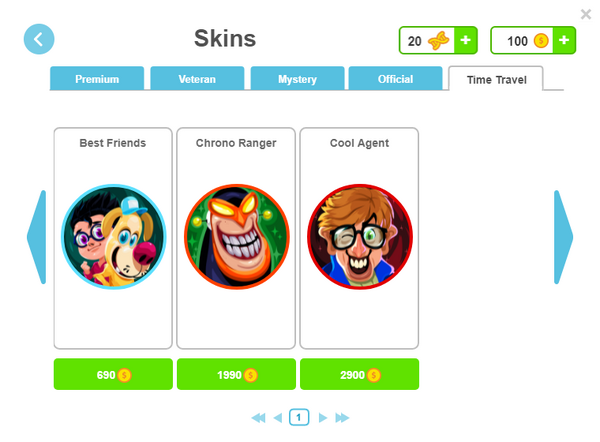
Task: Switch to the Veteran tab
Action: (197, 78)
